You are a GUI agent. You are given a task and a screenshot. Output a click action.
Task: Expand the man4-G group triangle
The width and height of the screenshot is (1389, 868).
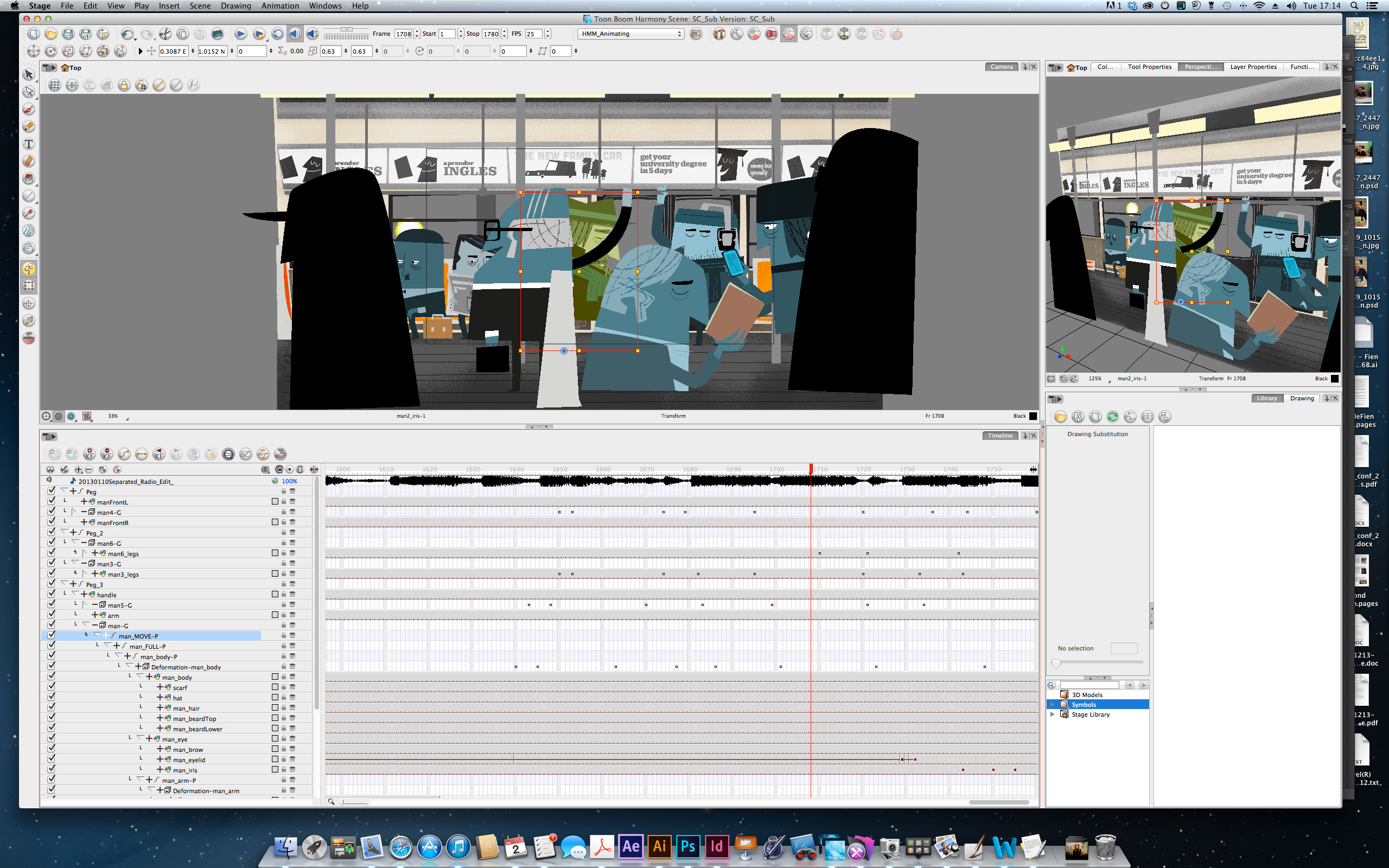[75, 512]
